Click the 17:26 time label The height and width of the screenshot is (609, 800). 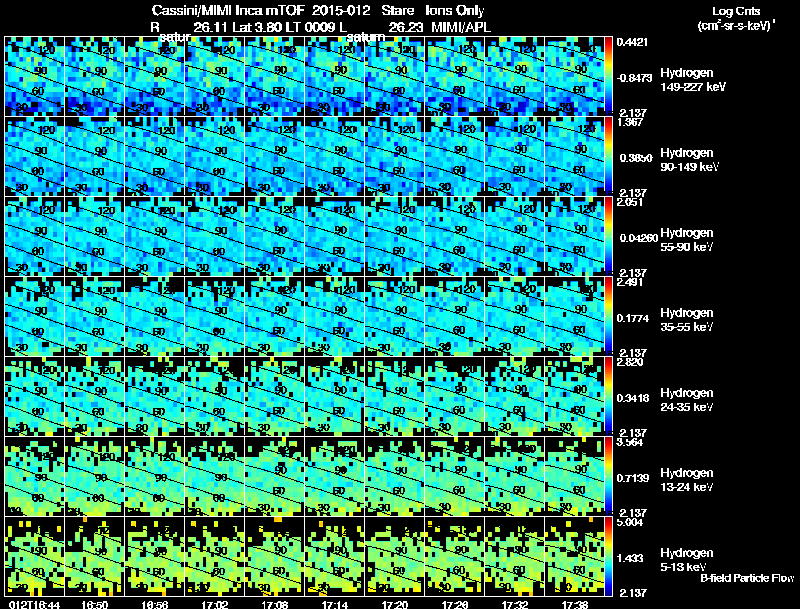click(455, 605)
